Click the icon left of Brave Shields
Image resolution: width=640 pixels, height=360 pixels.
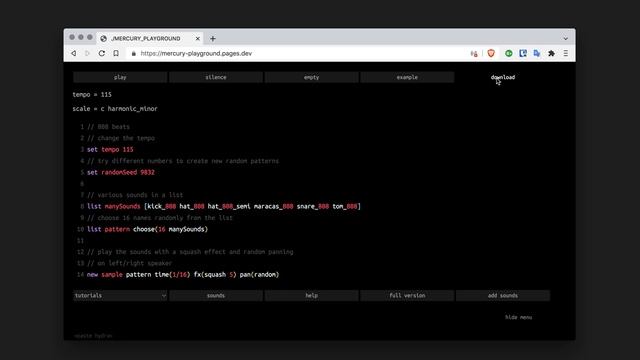[x=474, y=53]
